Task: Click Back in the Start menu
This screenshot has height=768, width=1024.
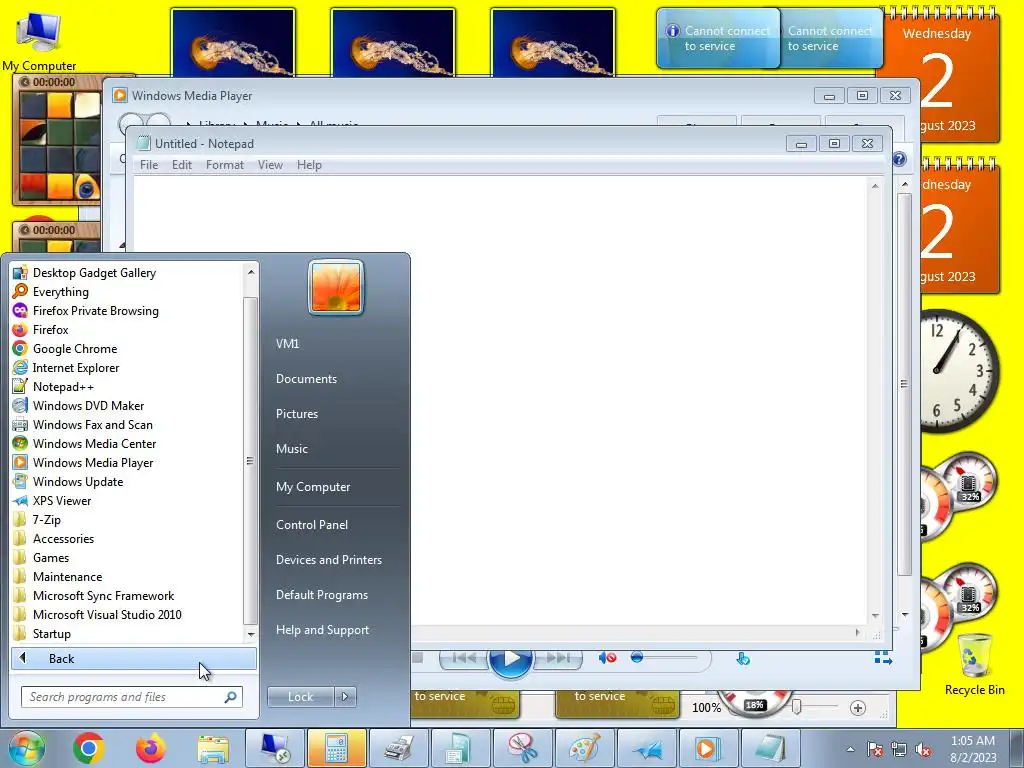Action: (134, 659)
